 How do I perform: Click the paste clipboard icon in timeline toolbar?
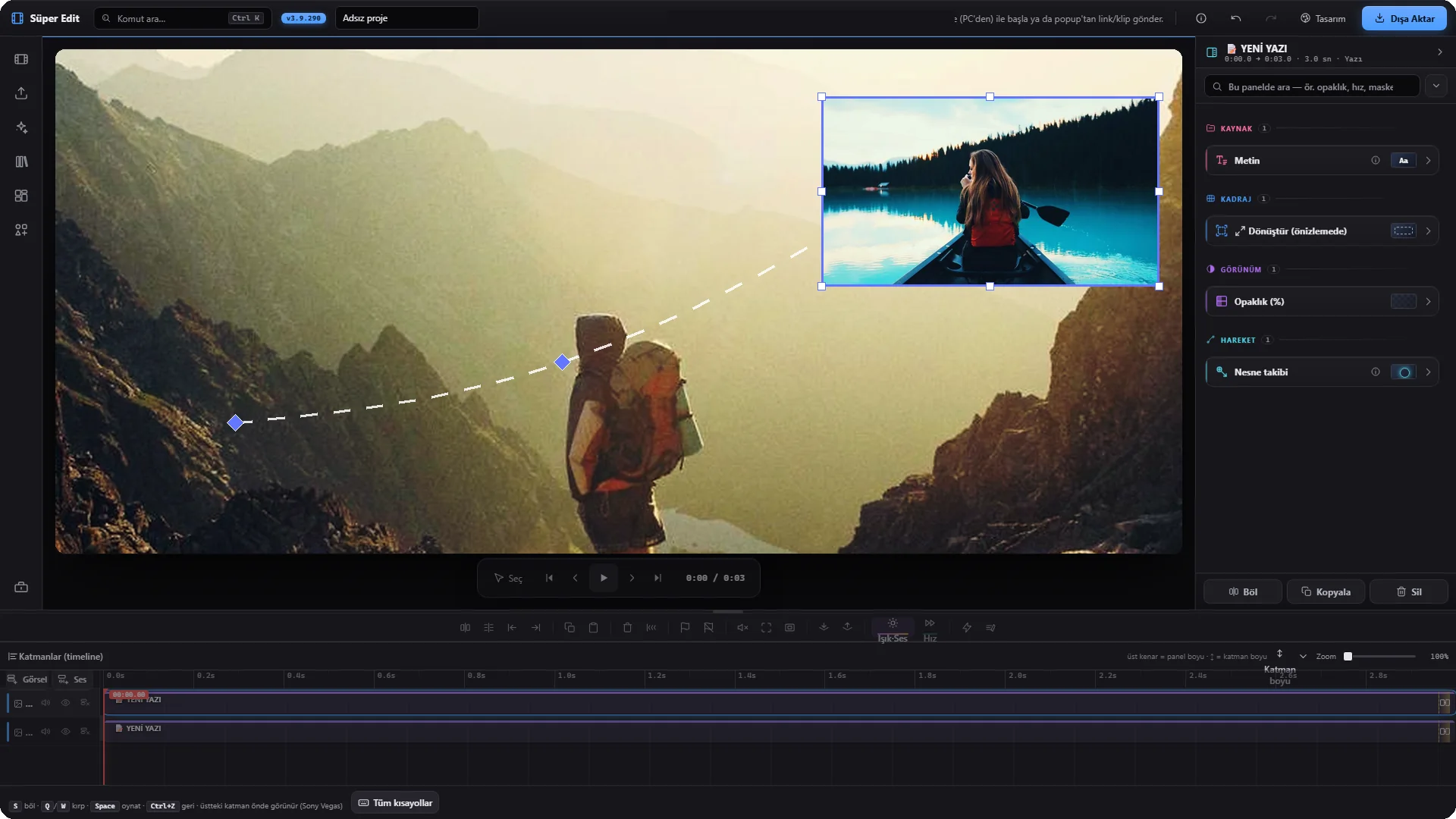coord(594,628)
